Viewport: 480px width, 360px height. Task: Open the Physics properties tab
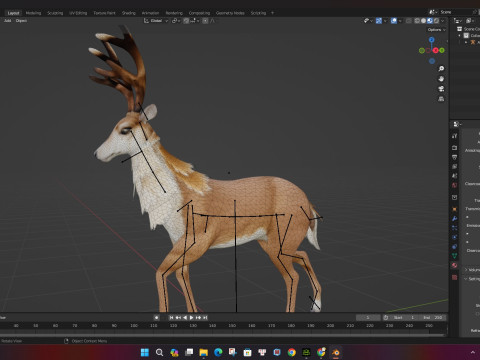[x=455, y=237]
